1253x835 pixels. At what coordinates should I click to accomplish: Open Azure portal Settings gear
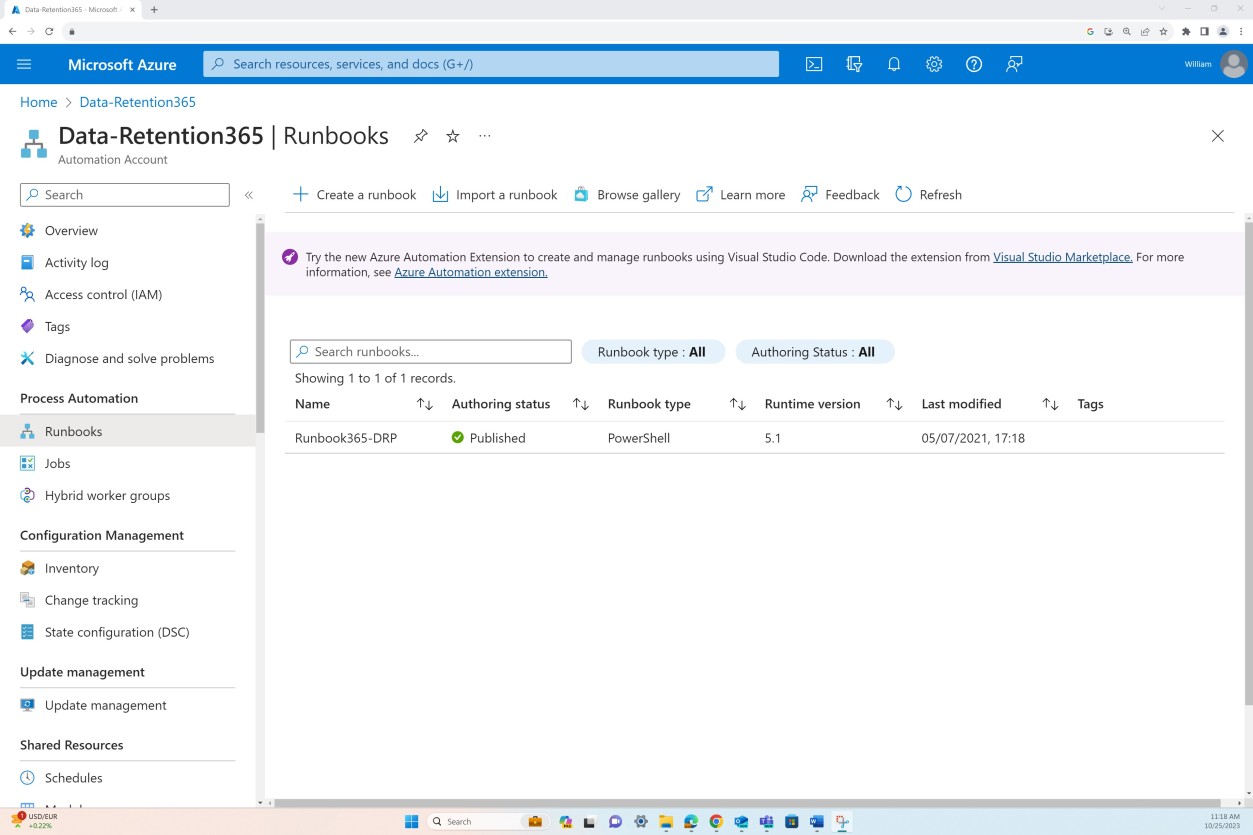(933, 64)
